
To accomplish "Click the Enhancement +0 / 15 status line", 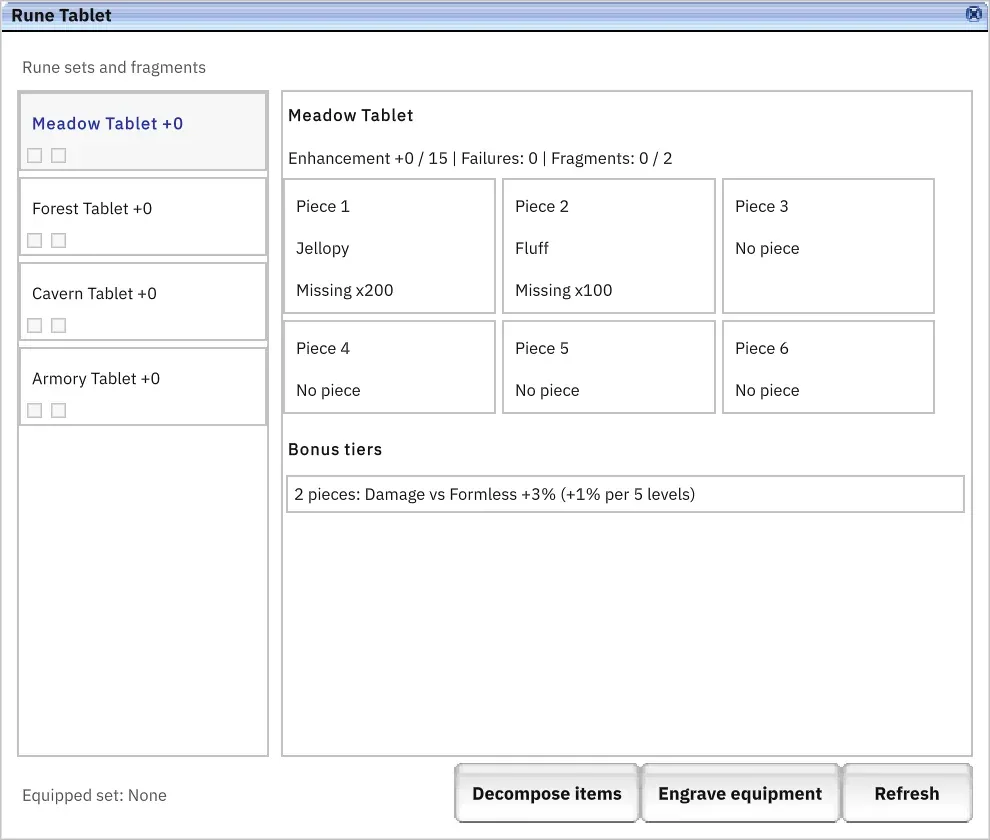I will click(x=480, y=158).
